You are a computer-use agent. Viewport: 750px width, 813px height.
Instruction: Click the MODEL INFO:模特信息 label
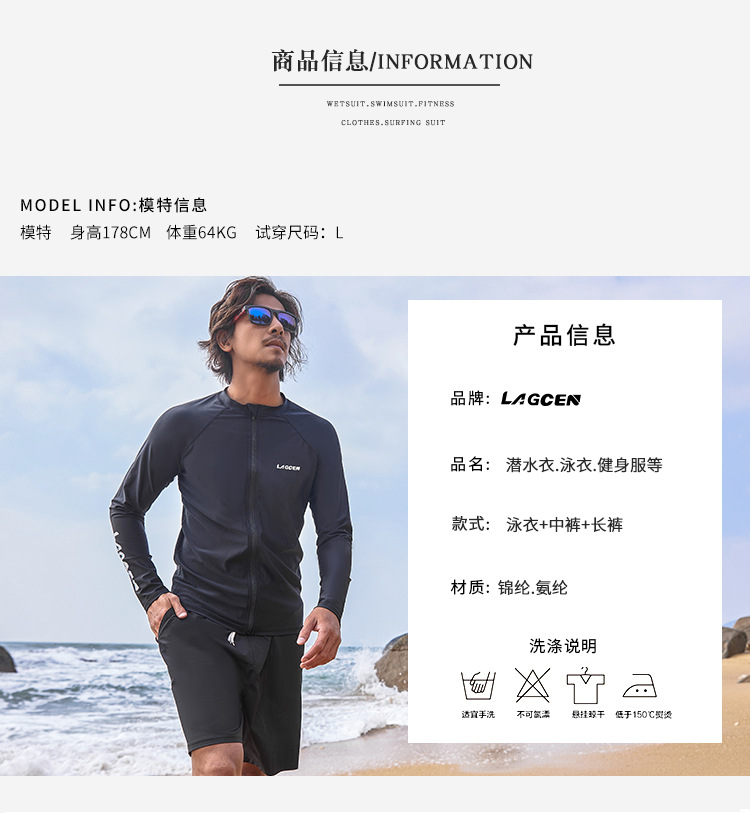point(114,205)
